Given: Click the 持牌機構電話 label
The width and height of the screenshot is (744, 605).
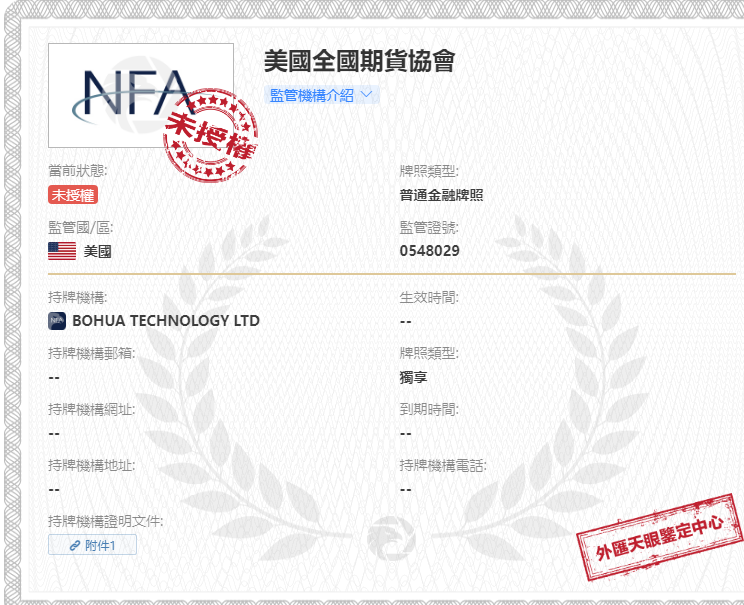Looking at the screenshot, I should 443,465.
